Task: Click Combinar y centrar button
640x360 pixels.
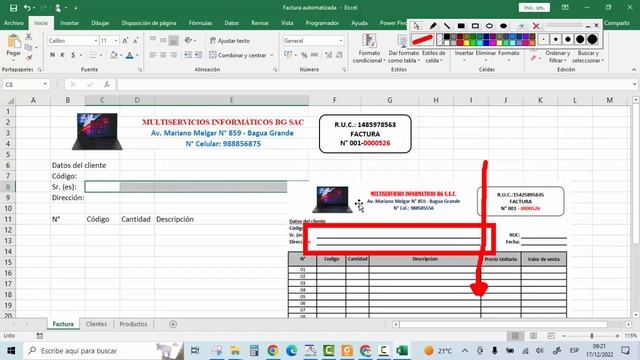Action: (238, 55)
